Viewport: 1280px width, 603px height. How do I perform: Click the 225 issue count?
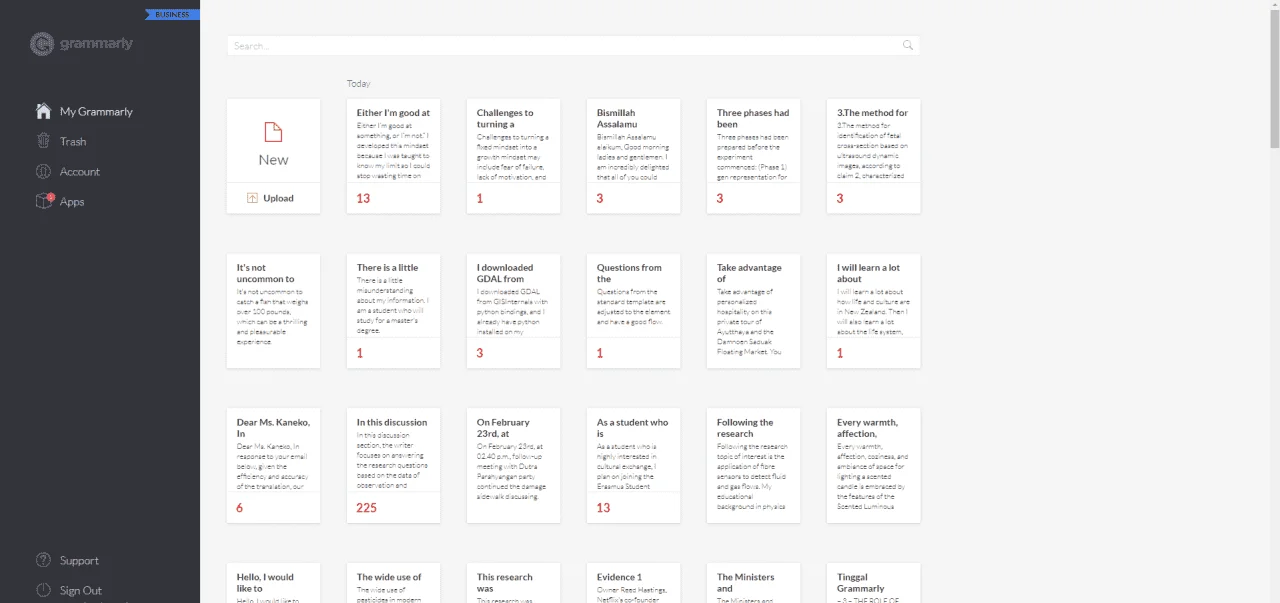pos(366,508)
